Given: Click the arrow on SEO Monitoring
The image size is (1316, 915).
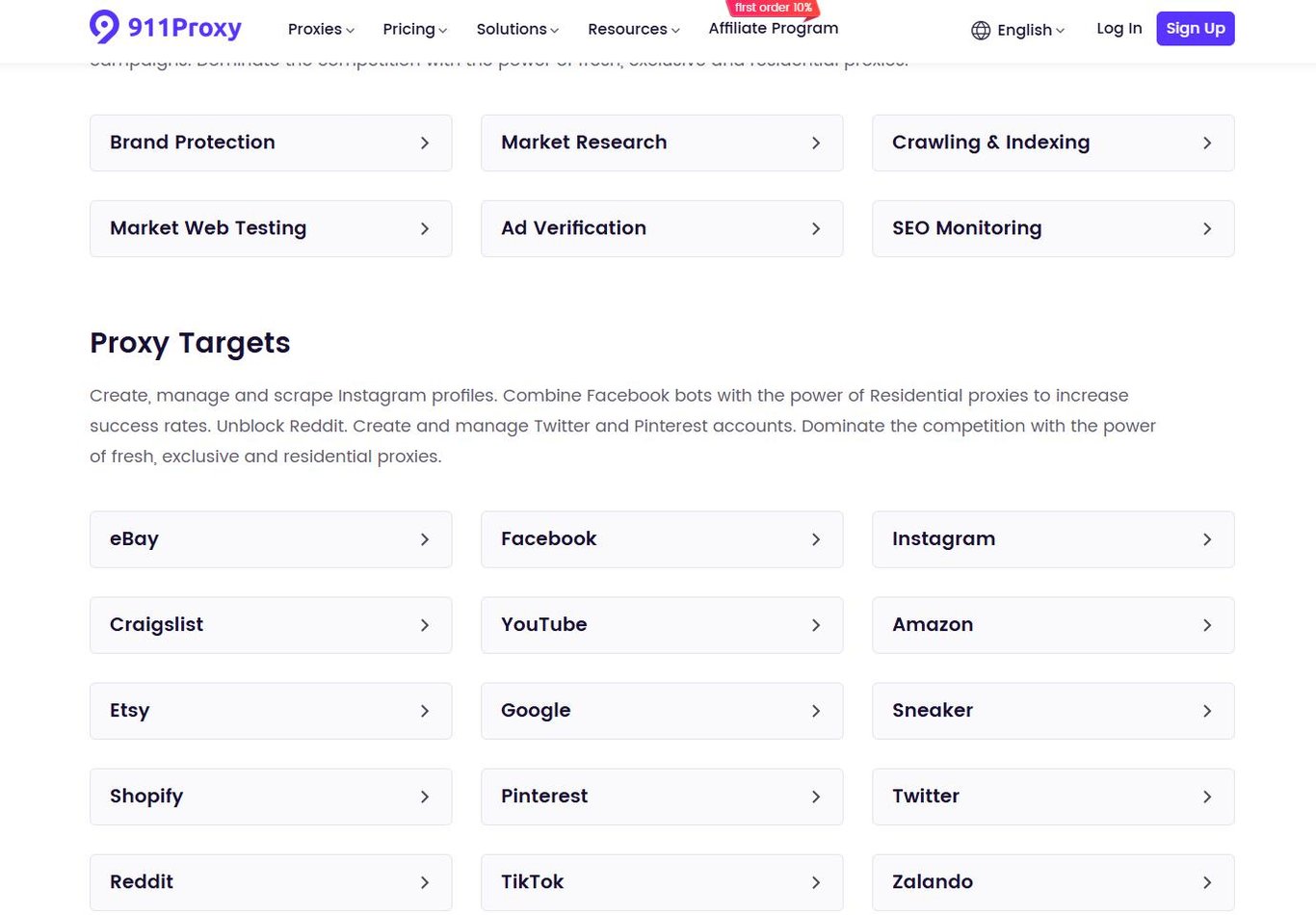Looking at the screenshot, I should point(1207,228).
